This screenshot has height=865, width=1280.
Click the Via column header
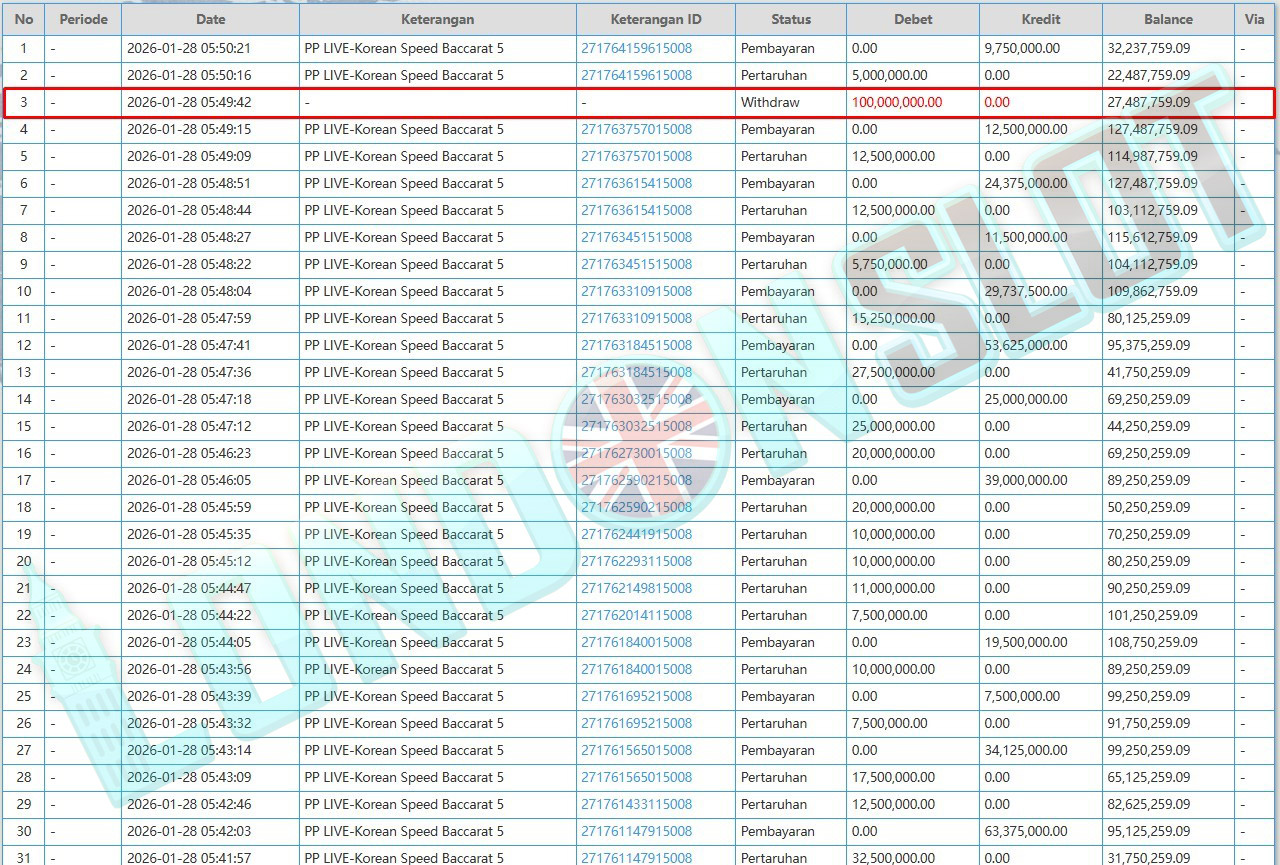pyautogui.click(x=1254, y=19)
